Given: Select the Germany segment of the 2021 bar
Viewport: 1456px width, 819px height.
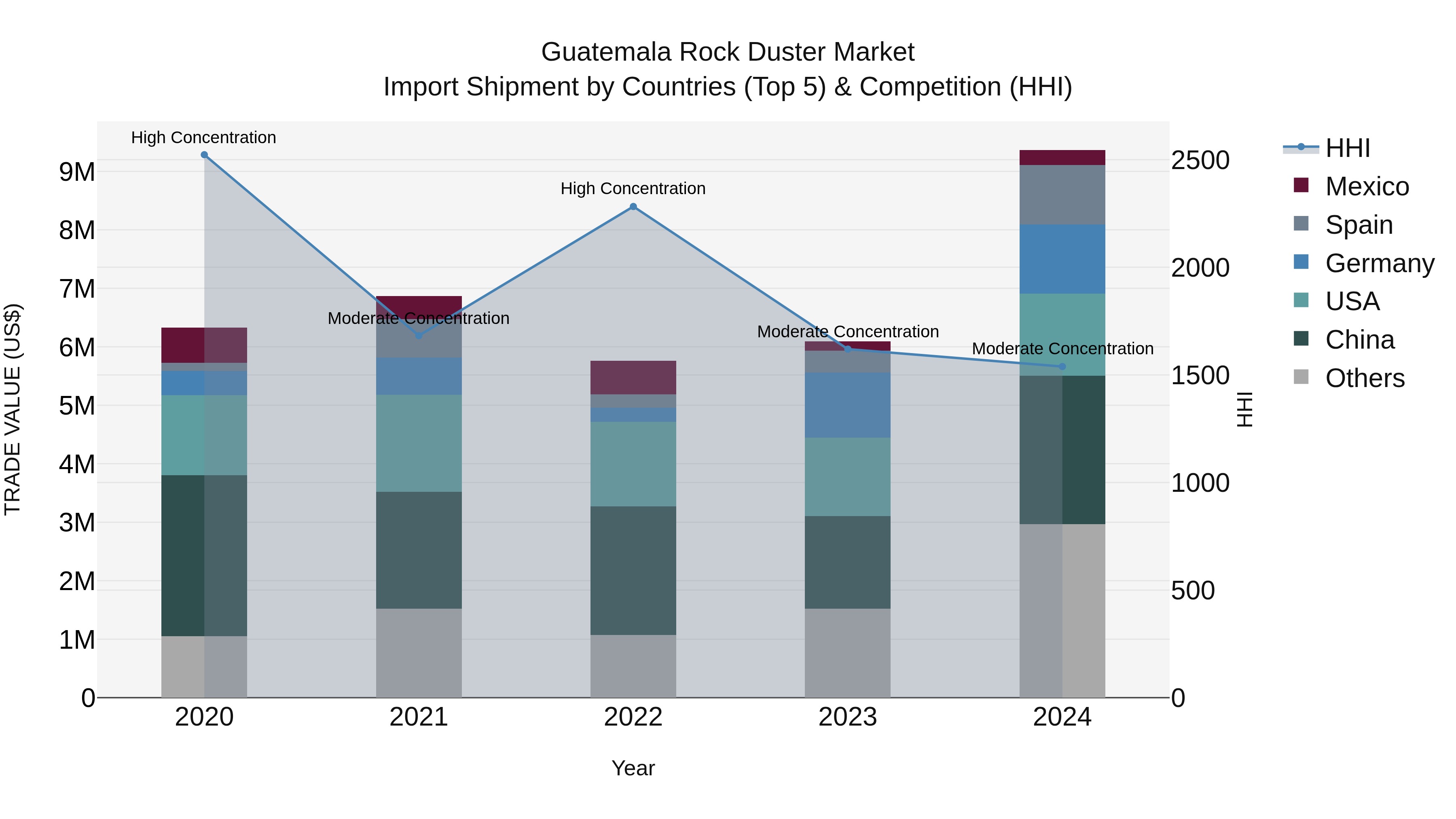Looking at the screenshot, I should (419, 377).
